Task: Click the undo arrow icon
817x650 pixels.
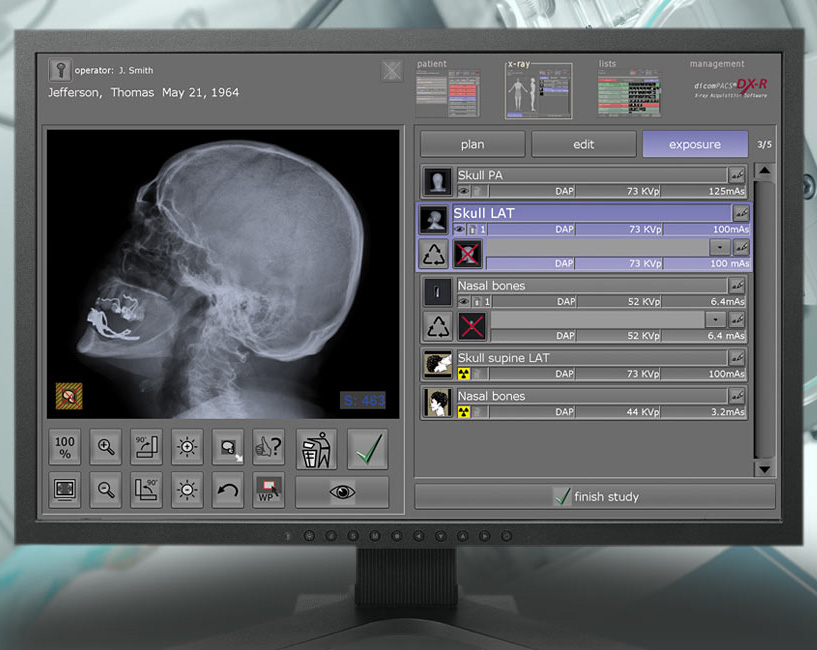Action: click(227, 491)
